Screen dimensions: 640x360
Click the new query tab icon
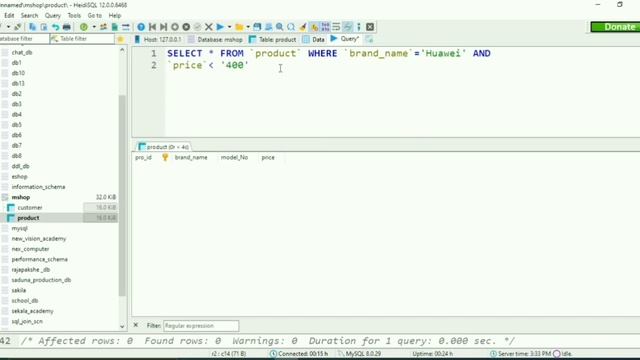pyautogui.click(x=369, y=39)
